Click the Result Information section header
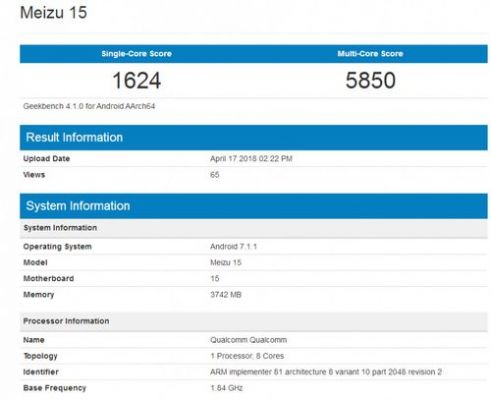Screen dimensions: 491x400 coord(74,137)
